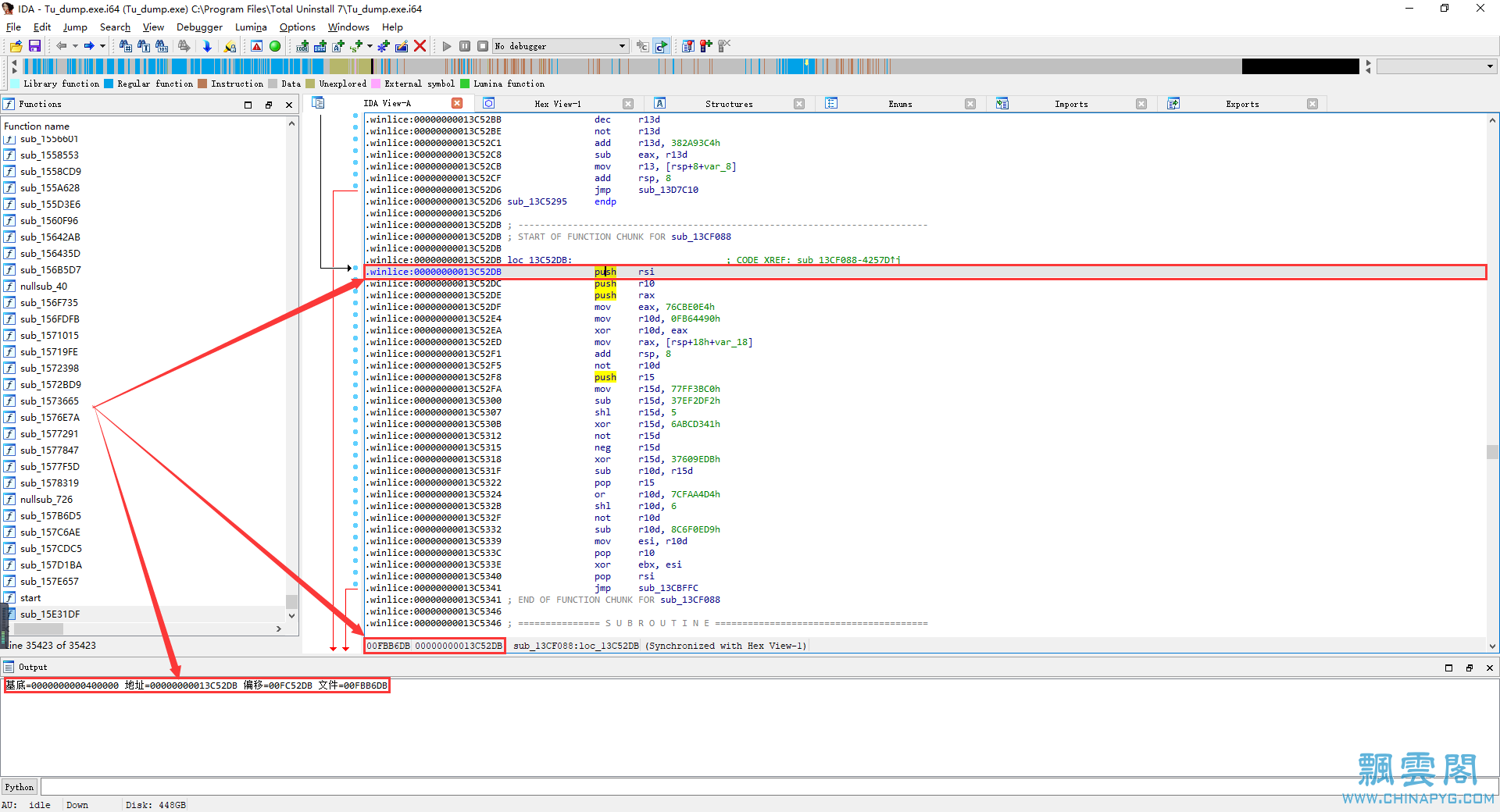Click the Python command input field

(x=769, y=787)
